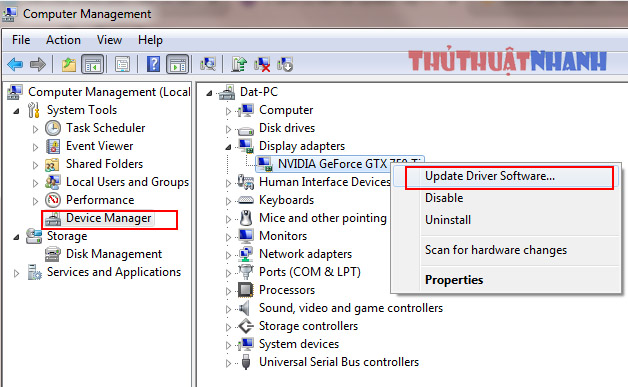The height and width of the screenshot is (387, 628).
Task: Toggle the Show/Hide Action Pane icon
Action: (177, 64)
